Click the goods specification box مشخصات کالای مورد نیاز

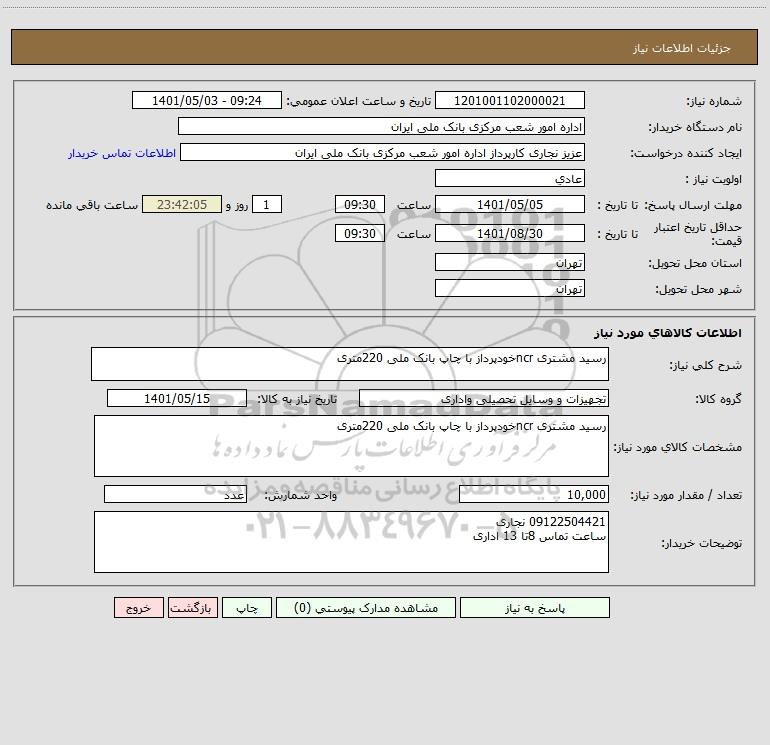351,446
